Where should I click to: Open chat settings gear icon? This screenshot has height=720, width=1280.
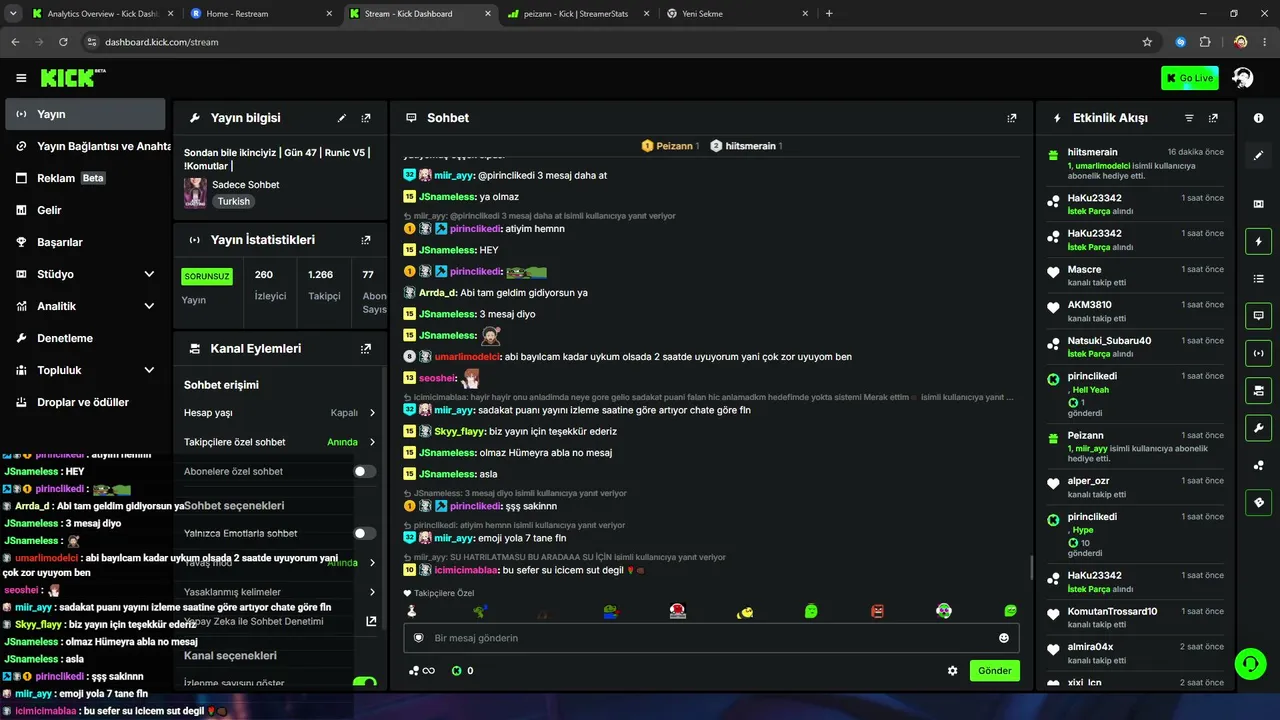point(953,671)
